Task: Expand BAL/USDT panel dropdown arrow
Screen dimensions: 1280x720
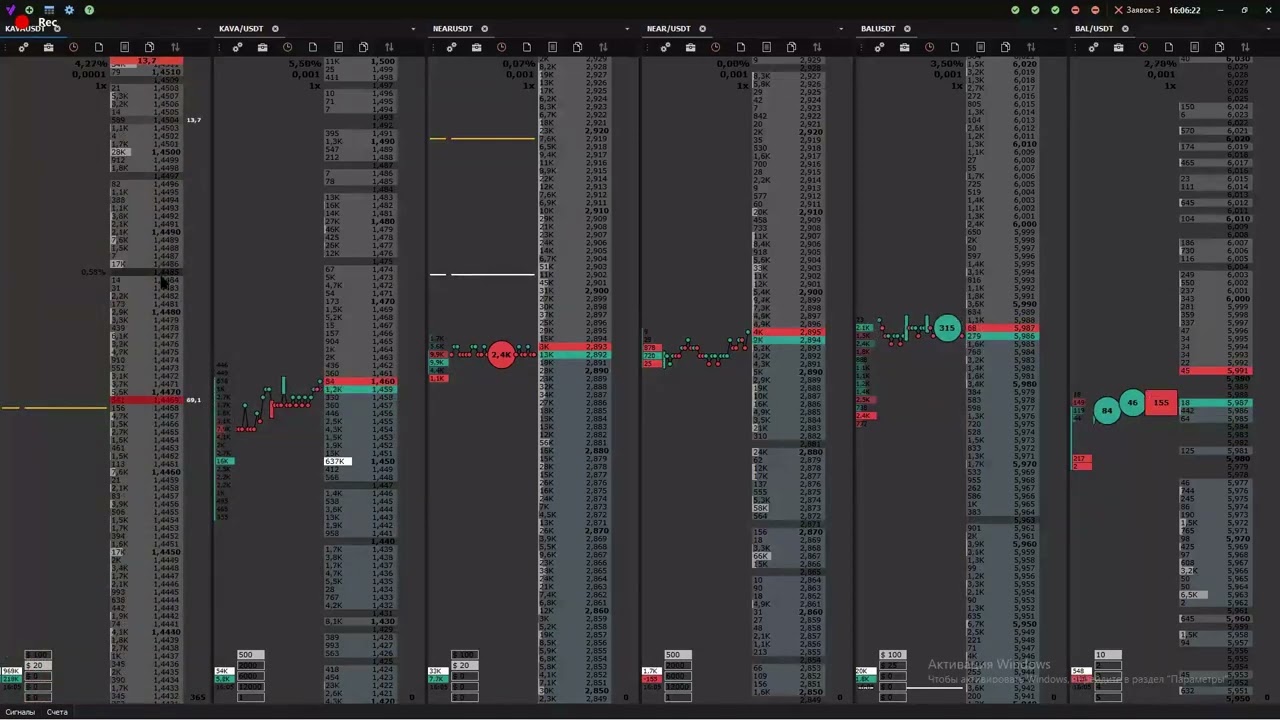Action: (x=1269, y=29)
